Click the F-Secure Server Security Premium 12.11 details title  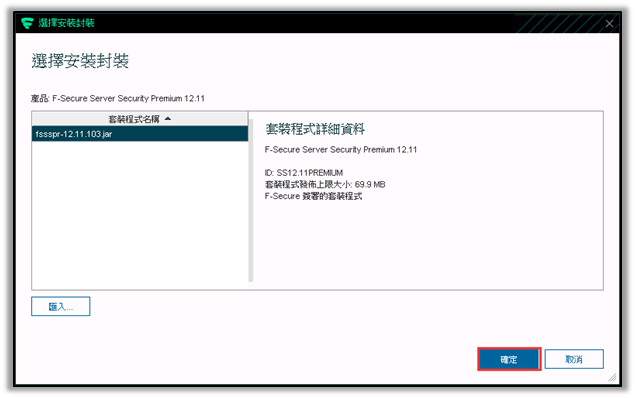point(341,150)
